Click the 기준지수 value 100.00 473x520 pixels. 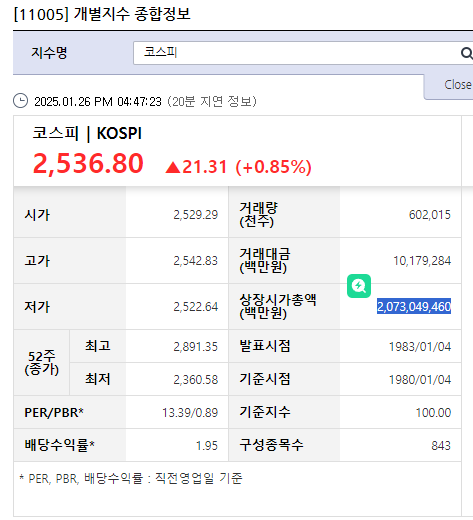tap(433, 413)
